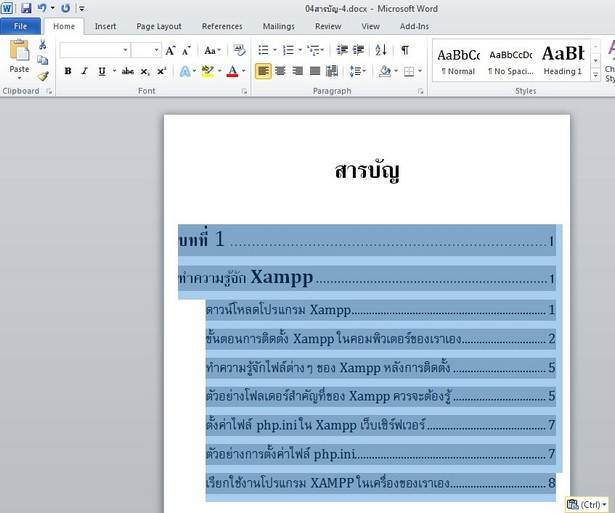
Task: Apply the Normal style
Action: 458,61
